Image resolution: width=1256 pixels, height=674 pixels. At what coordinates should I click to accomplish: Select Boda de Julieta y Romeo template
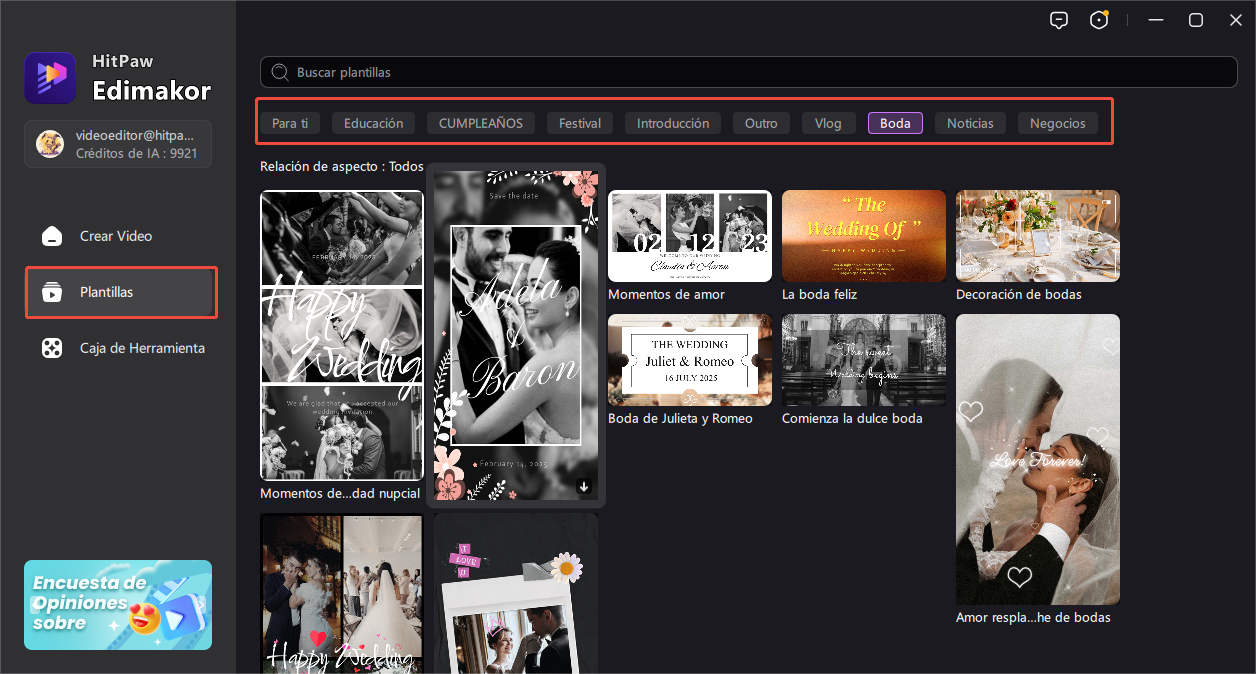pos(689,360)
